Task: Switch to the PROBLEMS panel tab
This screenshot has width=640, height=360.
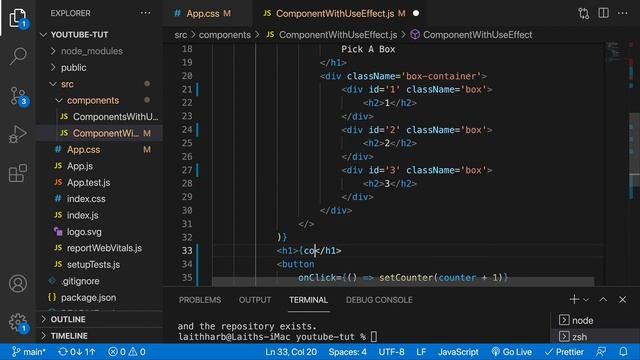Action: tap(200, 300)
